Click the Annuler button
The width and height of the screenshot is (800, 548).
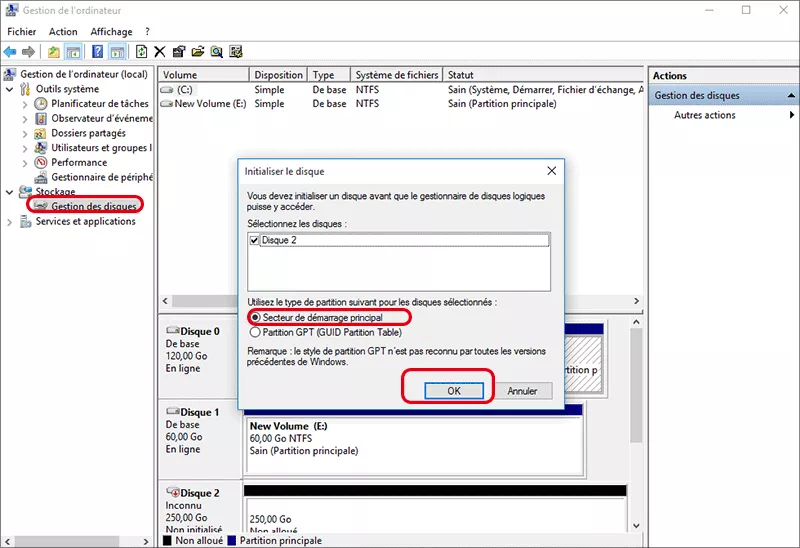pyautogui.click(x=522, y=391)
